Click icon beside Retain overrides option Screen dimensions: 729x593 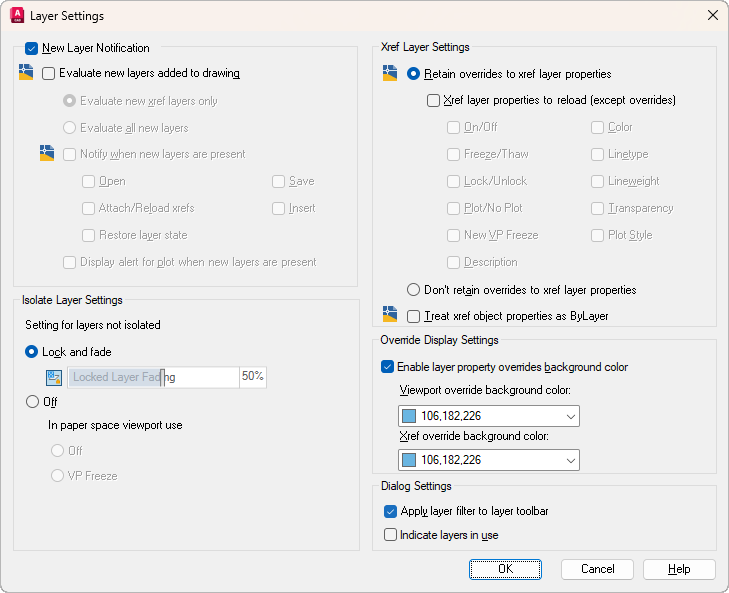(391, 74)
